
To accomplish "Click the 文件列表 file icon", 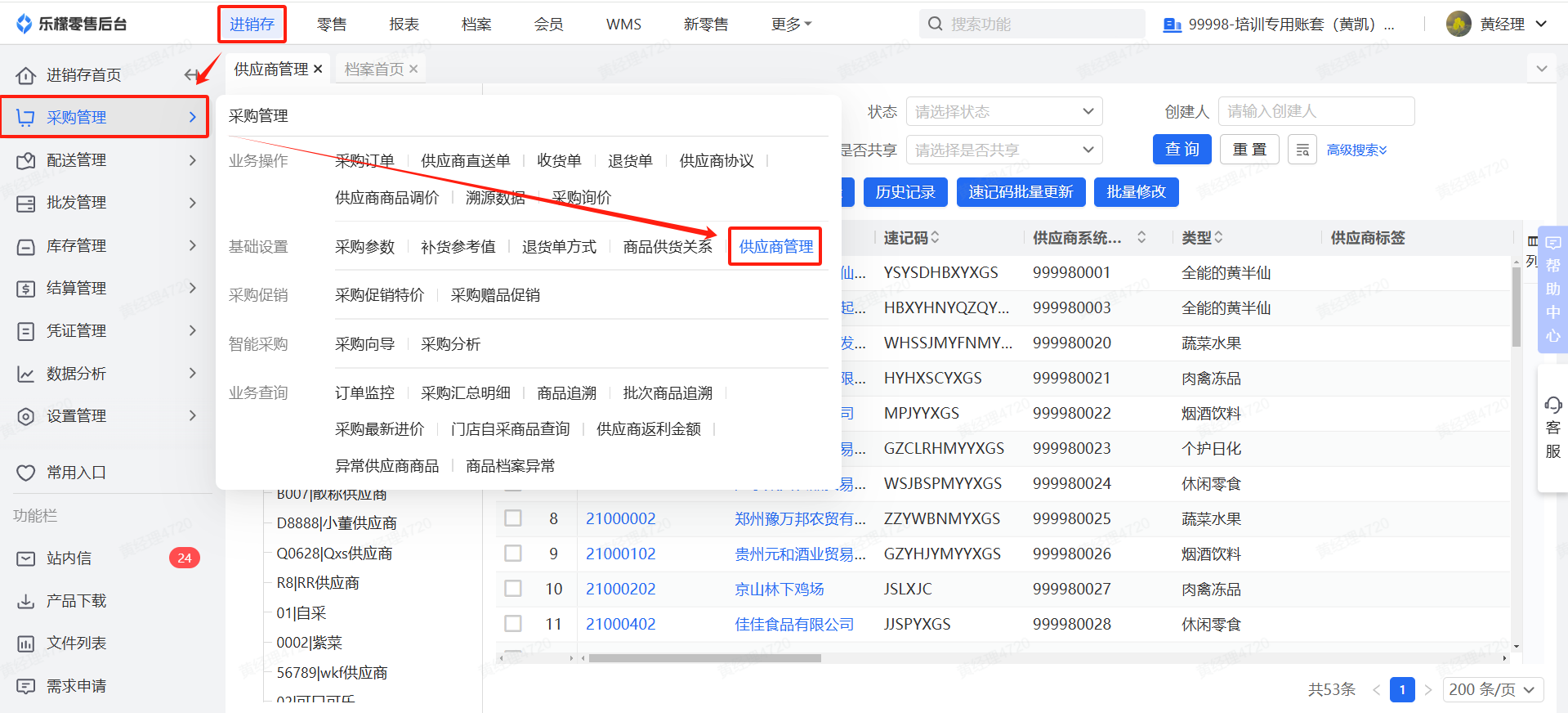I will (x=26, y=643).
